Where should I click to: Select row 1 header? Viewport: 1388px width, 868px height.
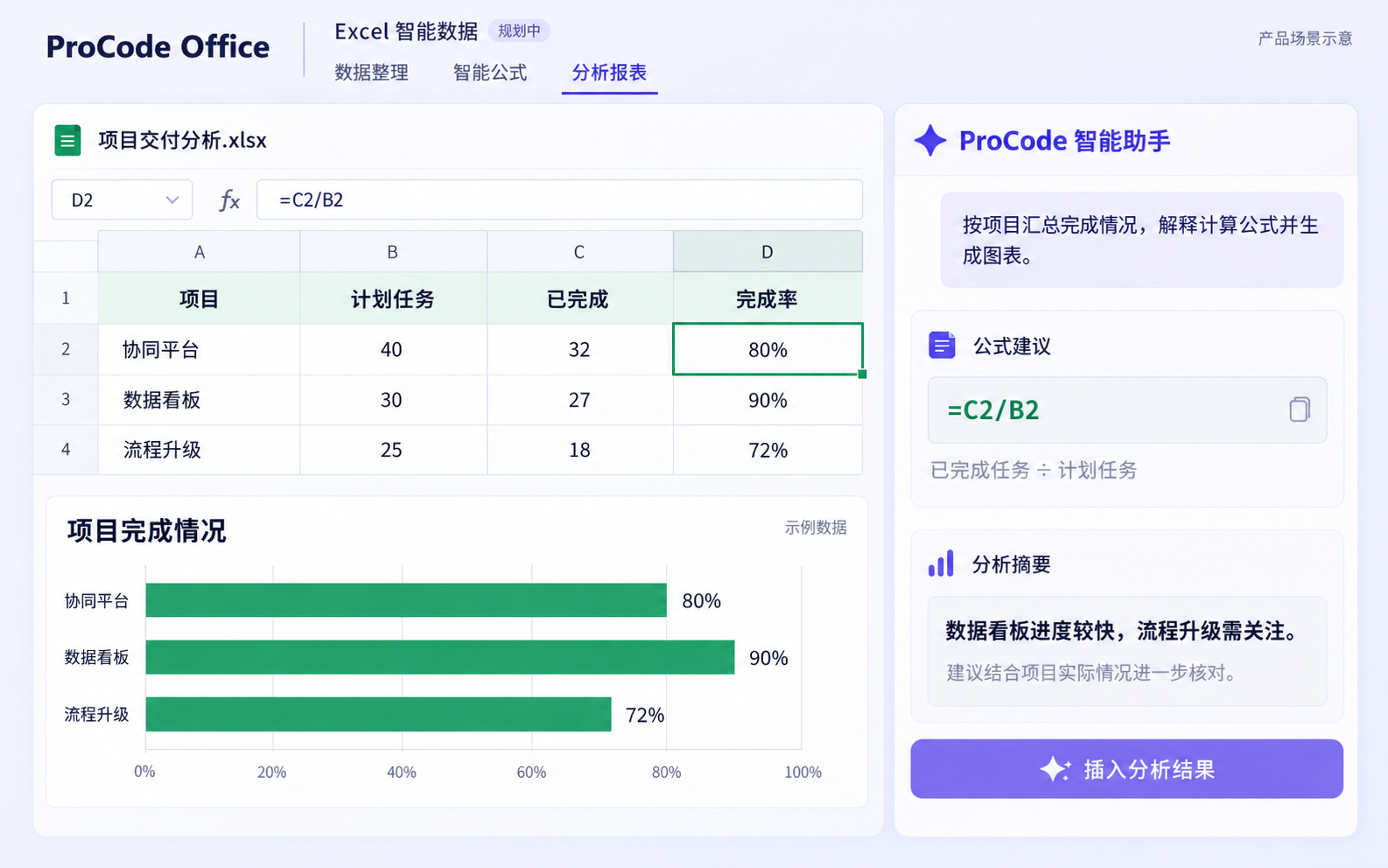[x=66, y=298]
